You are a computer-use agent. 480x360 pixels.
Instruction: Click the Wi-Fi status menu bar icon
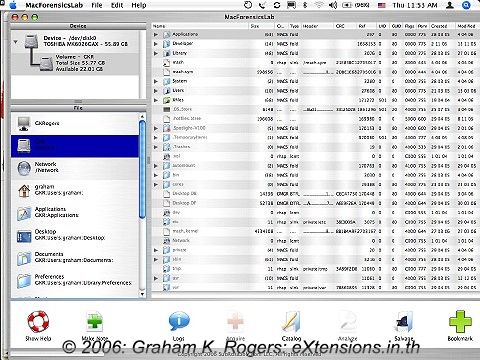pos(319,5)
